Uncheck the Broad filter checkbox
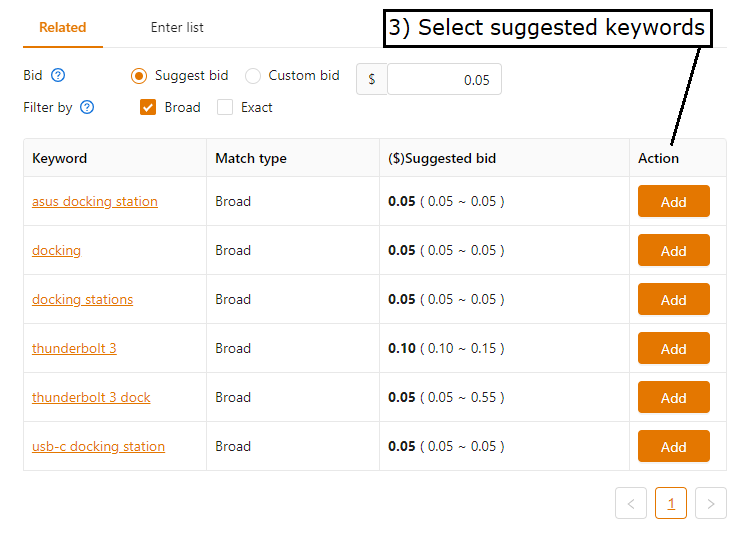 click(x=148, y=107)
